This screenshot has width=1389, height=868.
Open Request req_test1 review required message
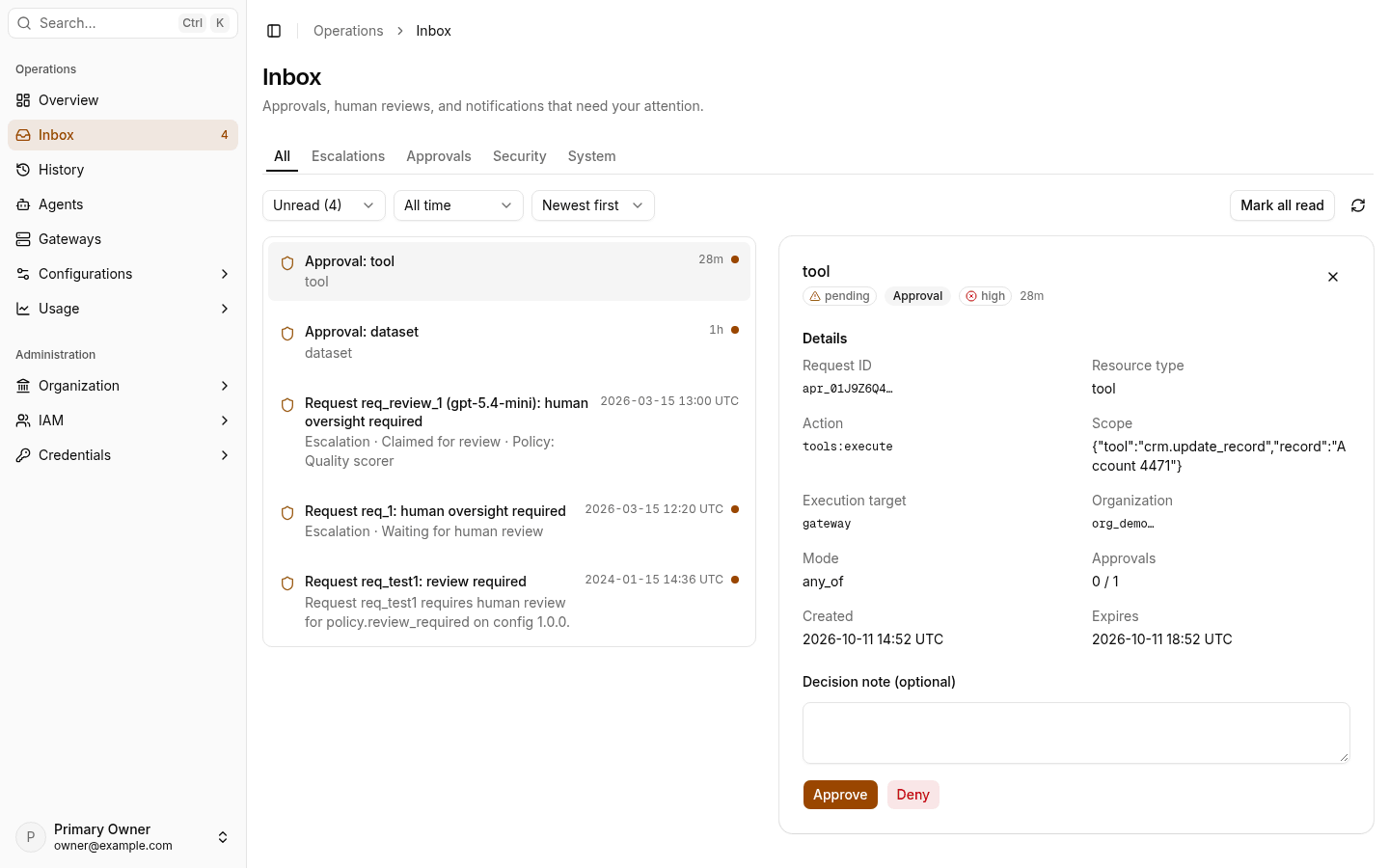(509, 602)
